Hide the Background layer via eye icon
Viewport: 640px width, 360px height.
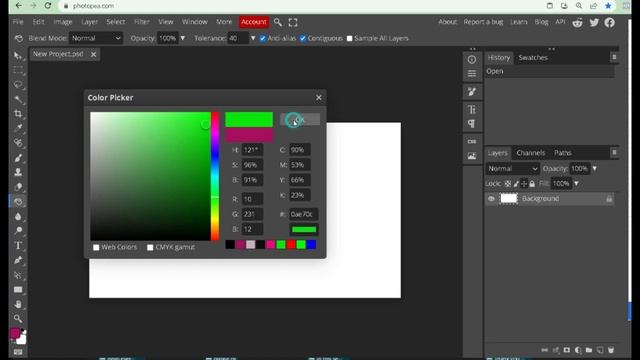point(491,199)
